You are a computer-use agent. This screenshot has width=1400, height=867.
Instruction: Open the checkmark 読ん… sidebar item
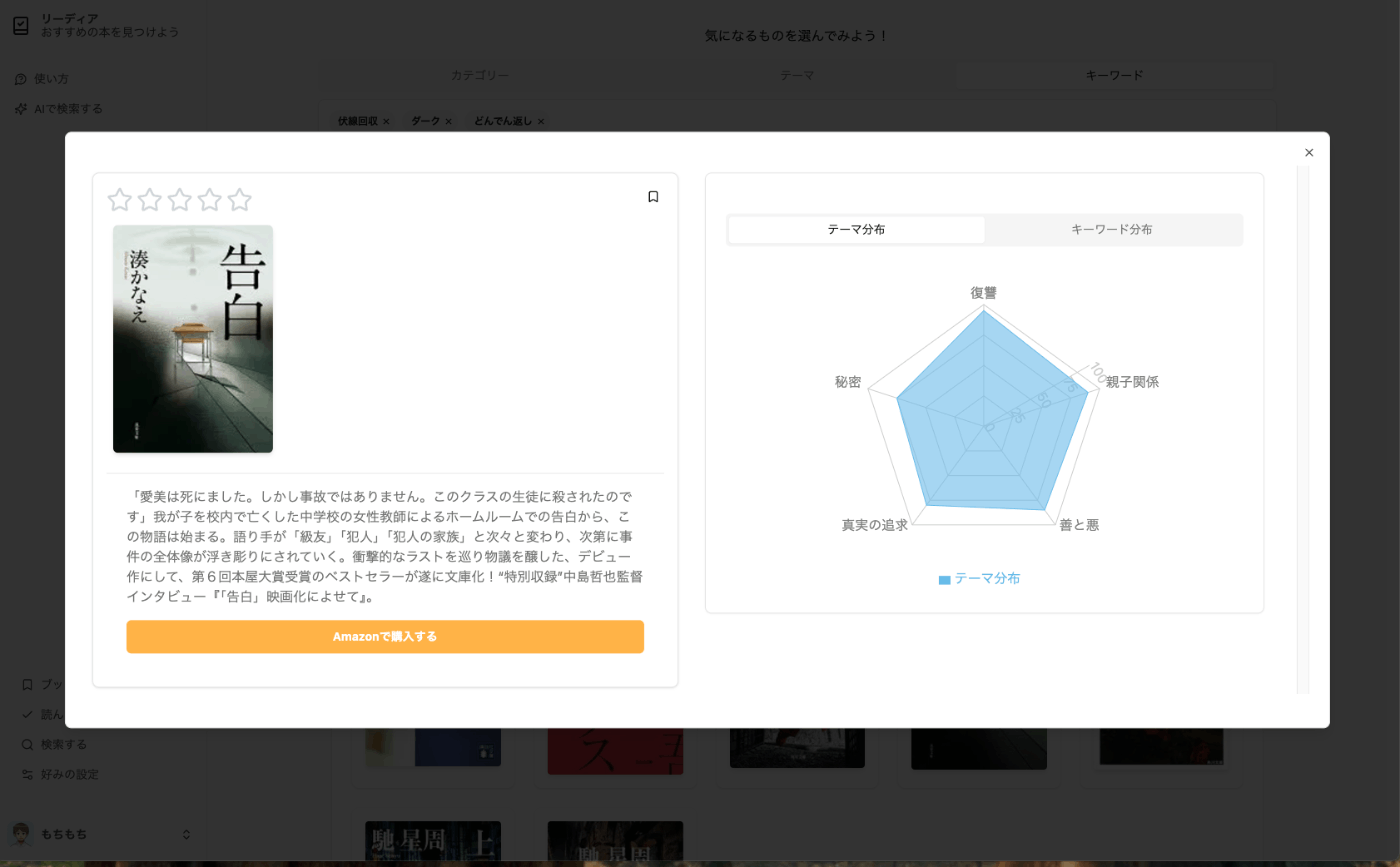tap(43, 715)
